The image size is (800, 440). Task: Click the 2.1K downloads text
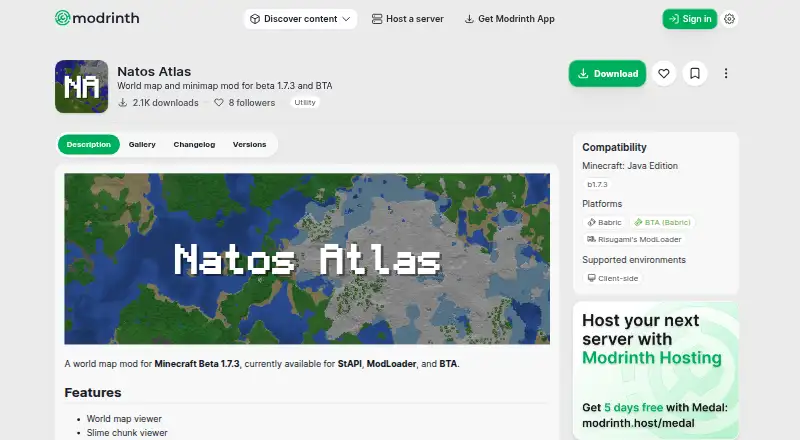pos(165,103)
